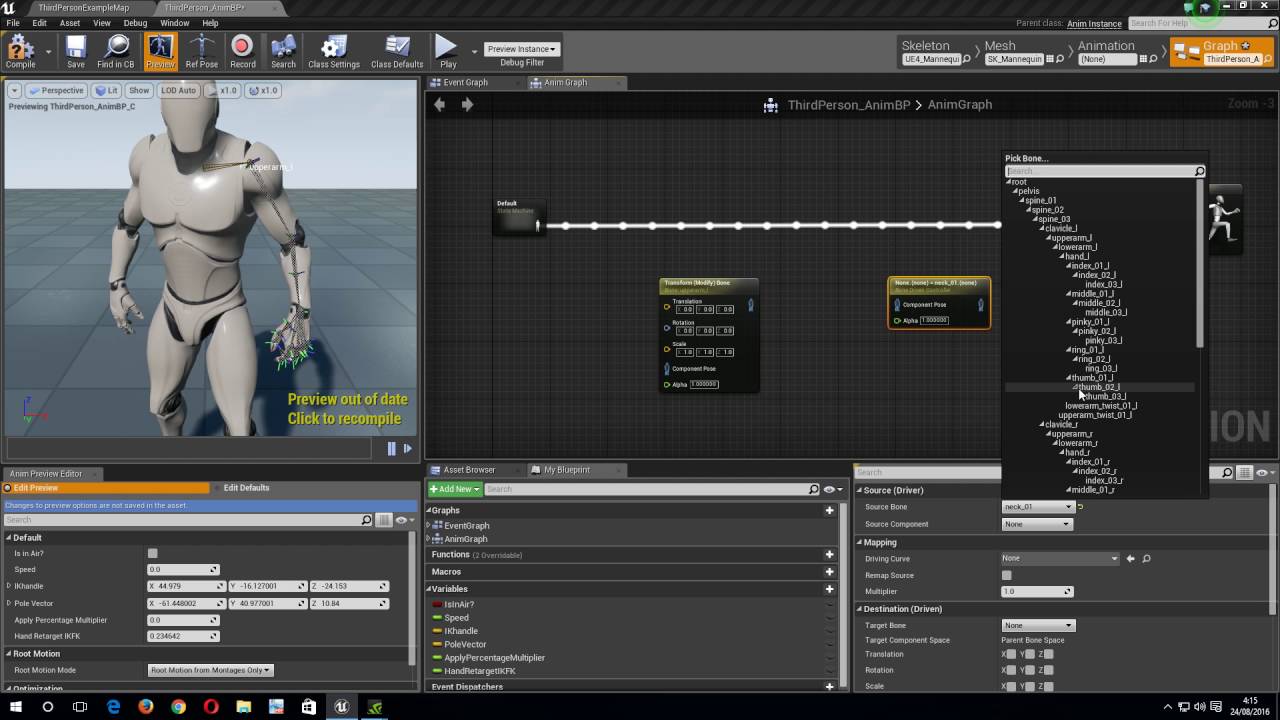Image resolution: width=1280 pixels, height=720 pixels.
Task: Check Rotation X checkbox
Action: 1011,671
